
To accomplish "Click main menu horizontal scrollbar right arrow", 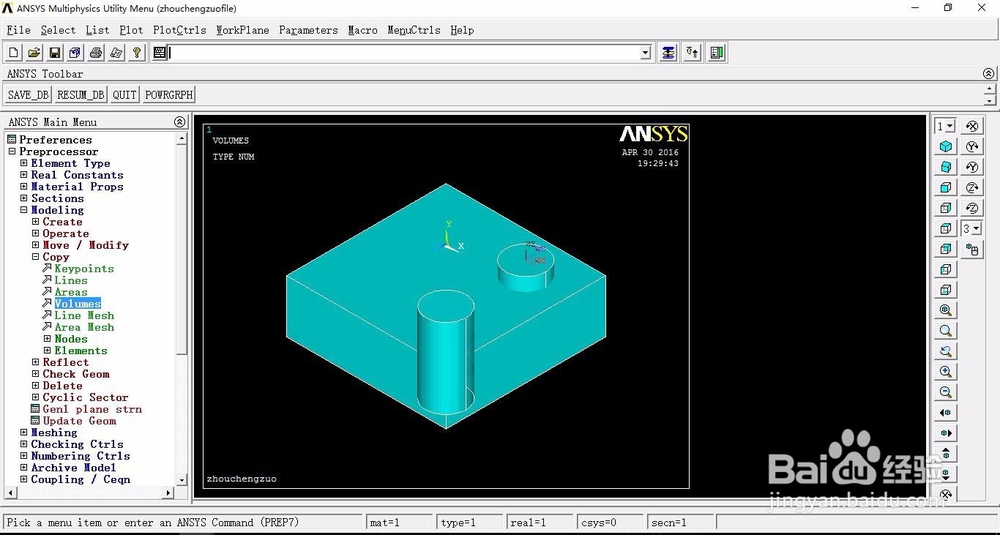I will (168, 492).
